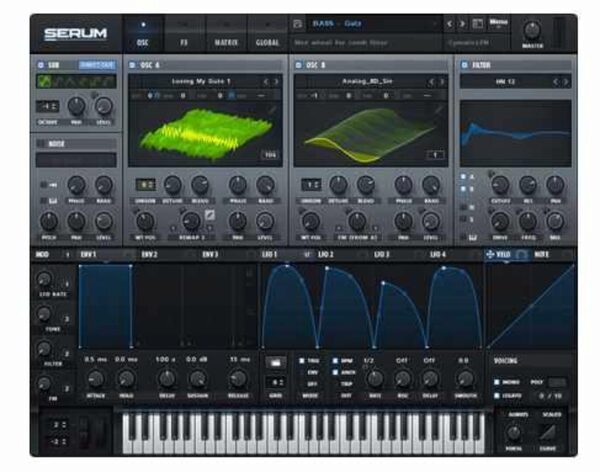Screen dimensions: 600x472
Task: Click the Serum logo
Action: click(76, 34)
